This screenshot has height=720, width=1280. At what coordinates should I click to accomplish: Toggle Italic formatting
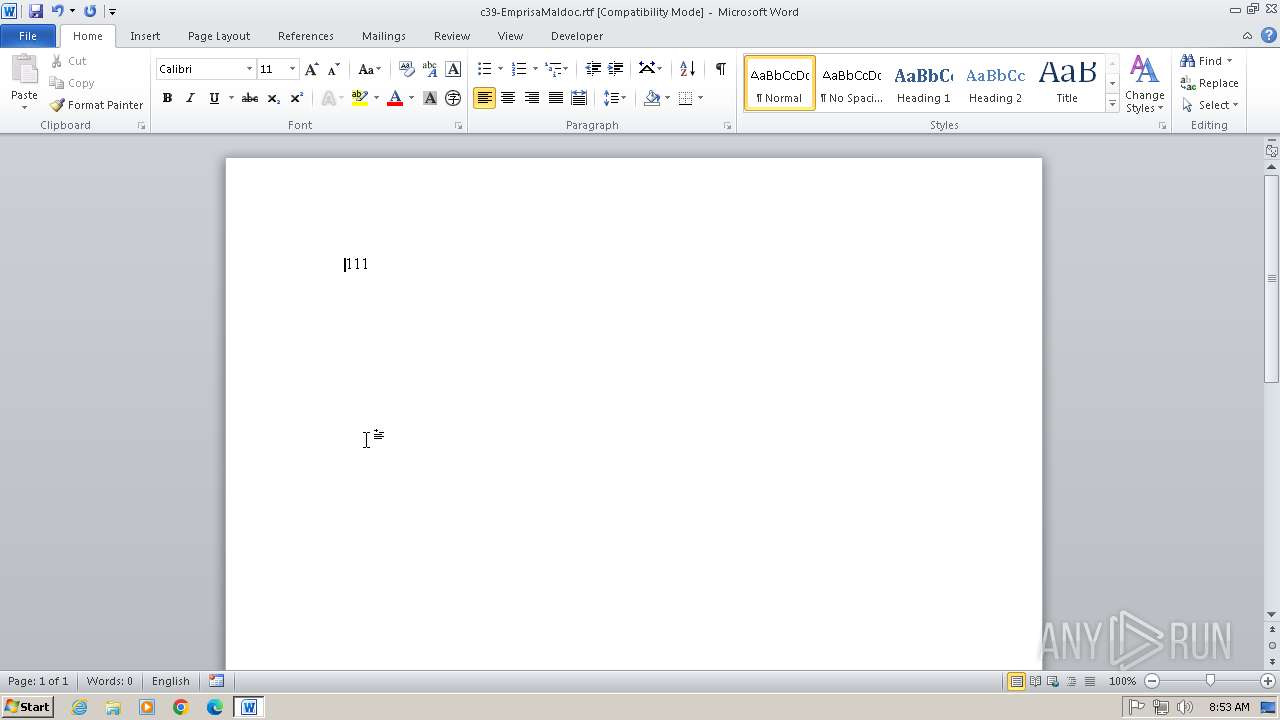pos(190,98)
